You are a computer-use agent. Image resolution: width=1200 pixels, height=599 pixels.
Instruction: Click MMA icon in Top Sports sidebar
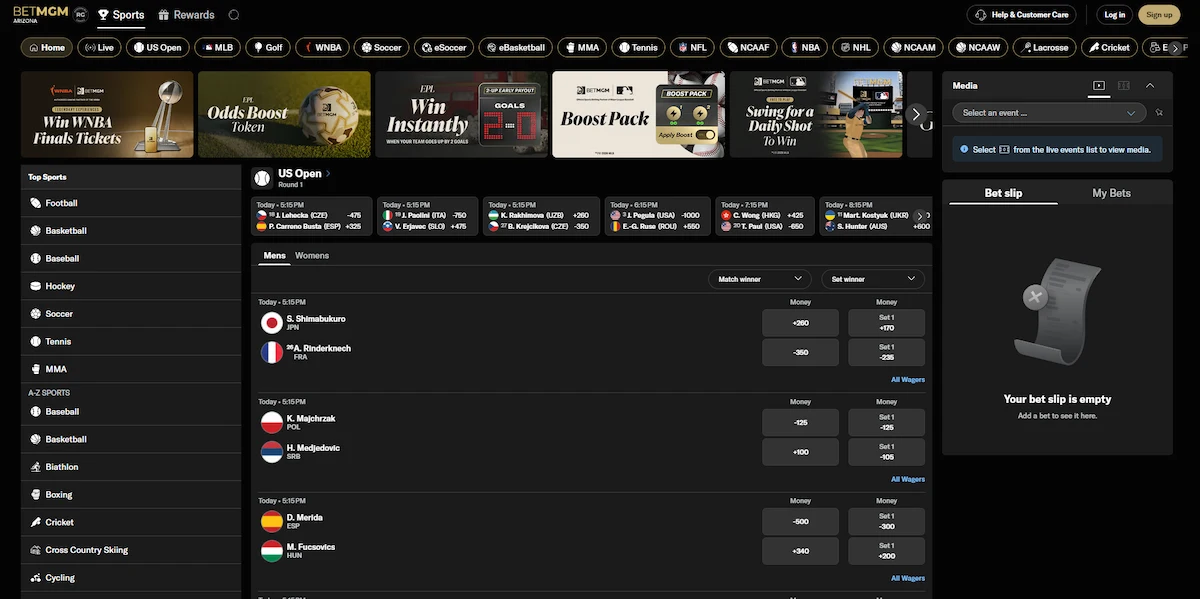(35, 369)
